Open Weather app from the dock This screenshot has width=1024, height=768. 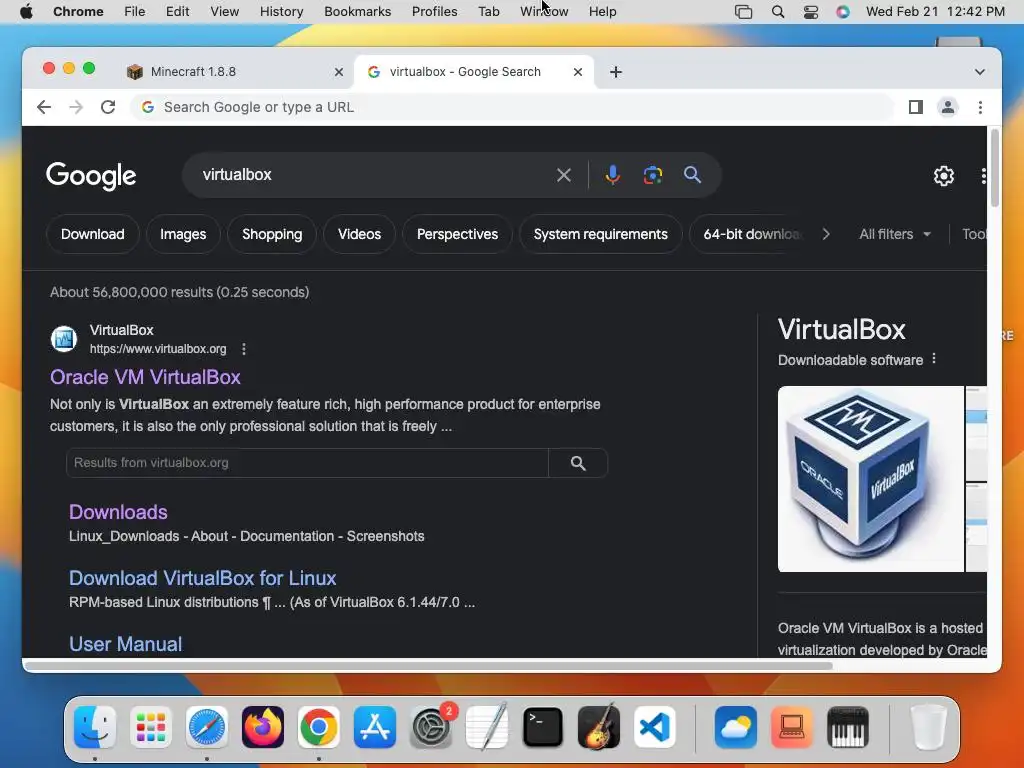click(x=736, y=727)
